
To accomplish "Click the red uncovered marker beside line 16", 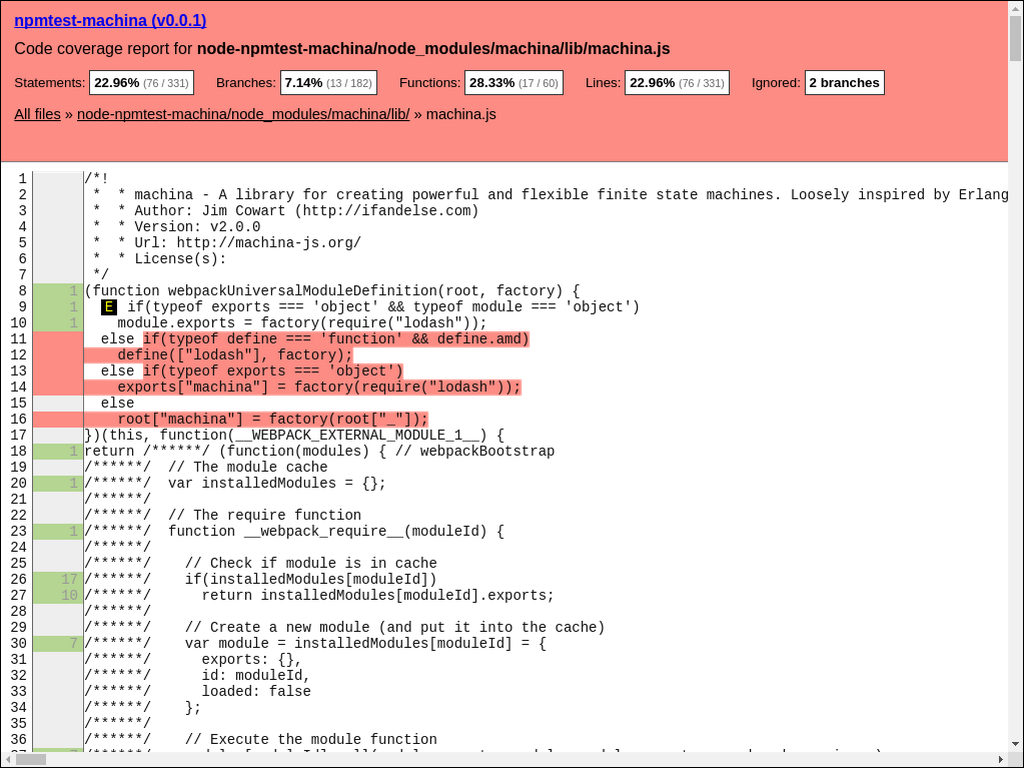I will pyautogui.click(x=58, y=419).
